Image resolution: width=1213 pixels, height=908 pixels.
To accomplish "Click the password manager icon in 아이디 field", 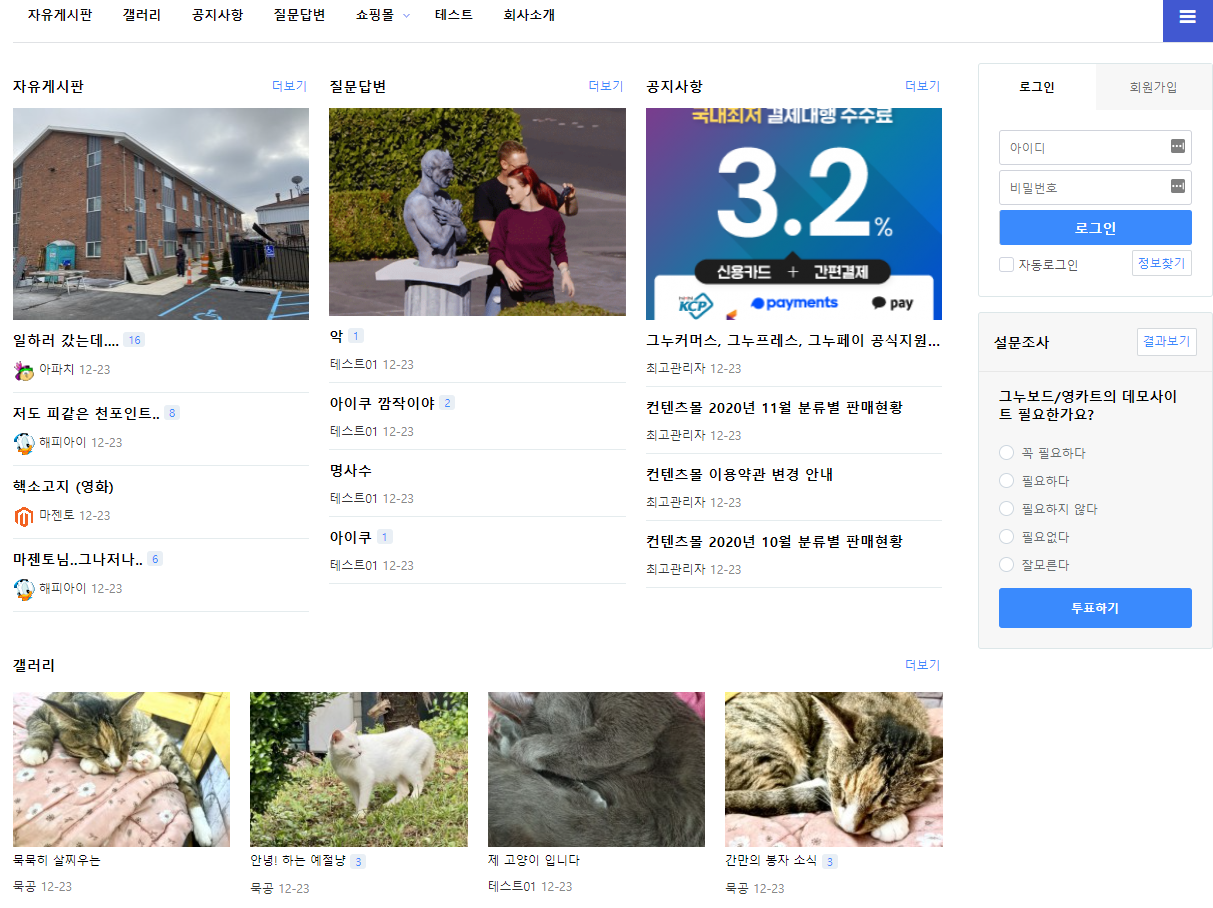I will click(x=1177, y=147).
